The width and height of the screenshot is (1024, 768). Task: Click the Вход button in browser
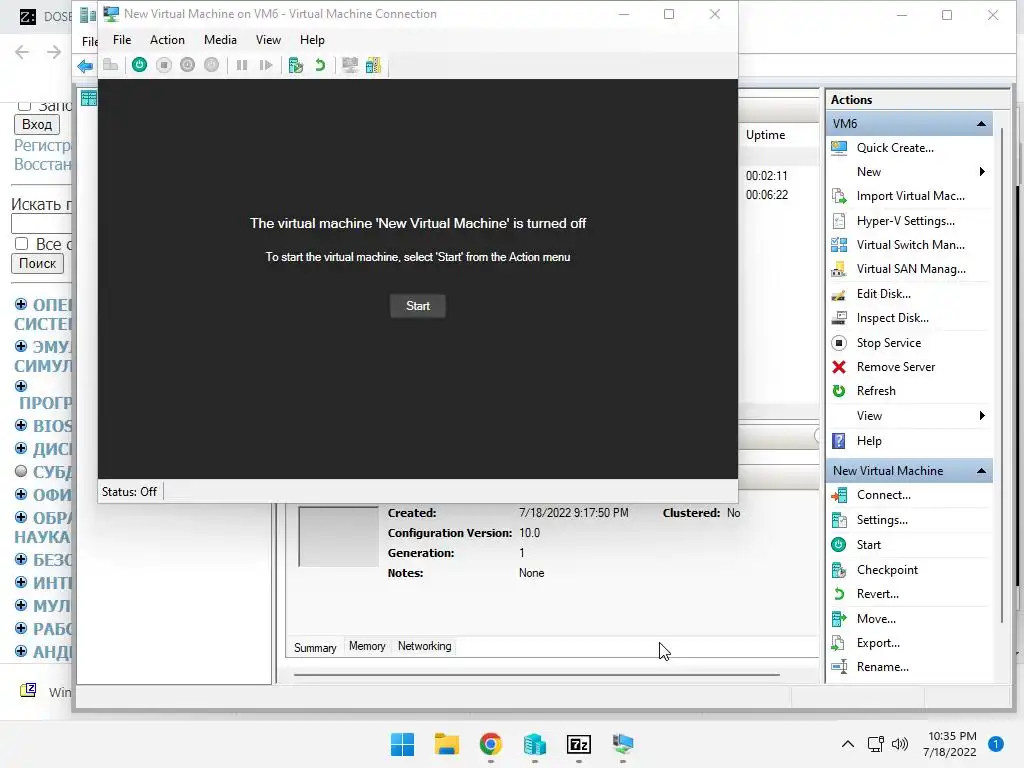click(x=37, y=124)
